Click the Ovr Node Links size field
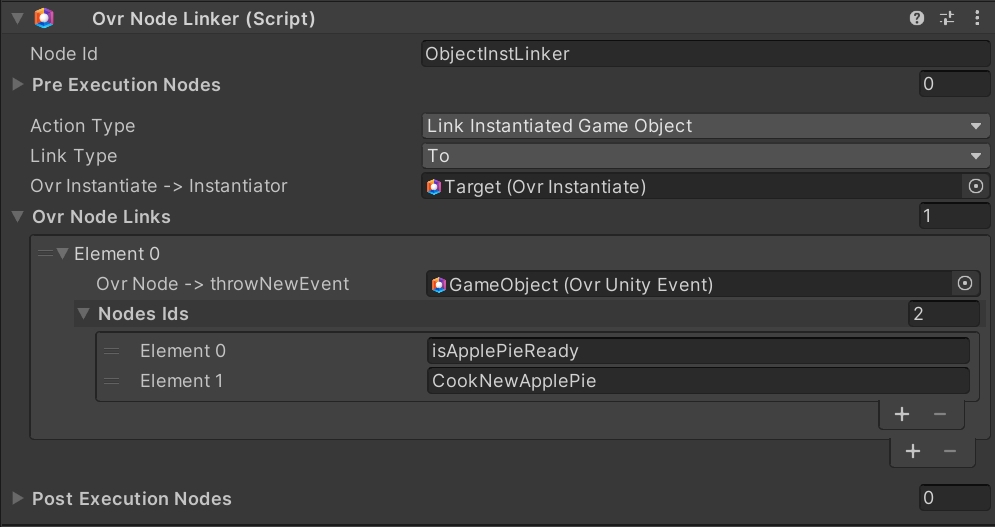The image size is (995, 527). coord(954,216)
